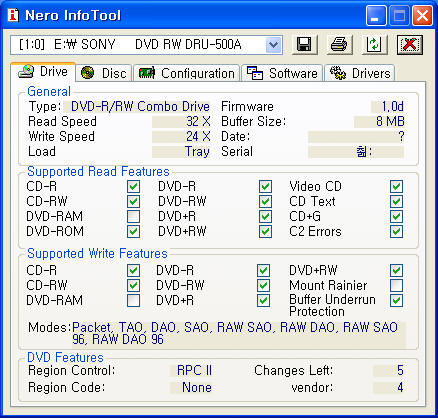Open the Configuration tab
Image resolution: width=438 pixels, height=418 pixels.
pos(187,73)
